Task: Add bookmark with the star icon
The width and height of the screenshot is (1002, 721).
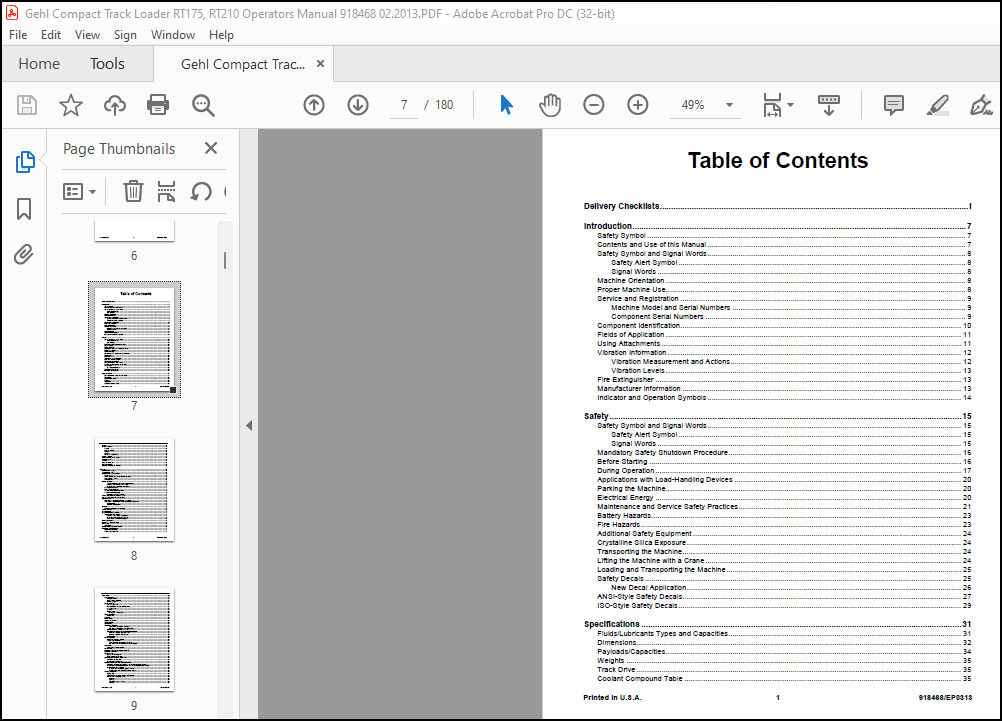Action: click(71, 105)
